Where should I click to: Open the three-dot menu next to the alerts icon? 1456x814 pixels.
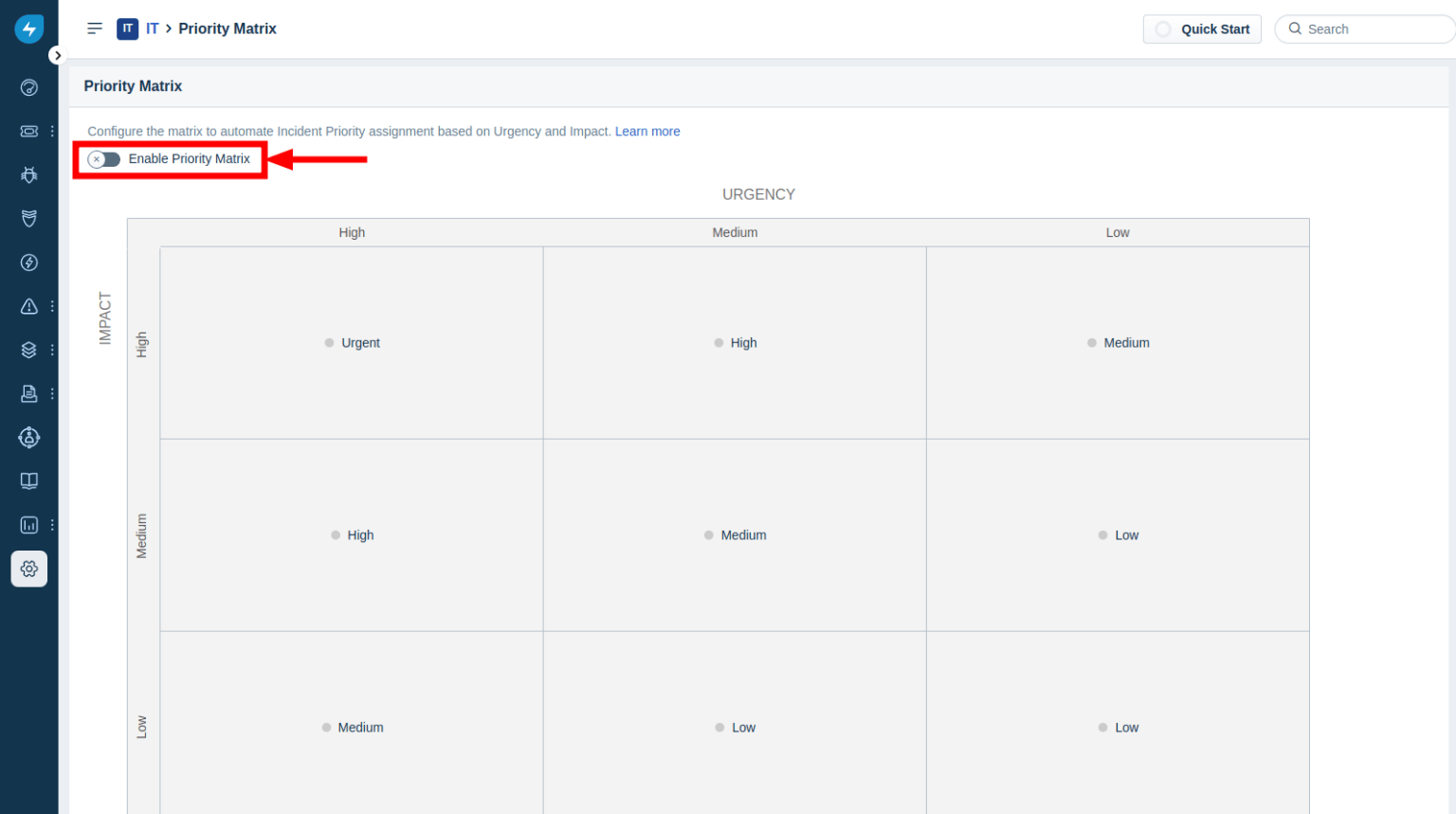pyautogui.click(x=52, y=306)
